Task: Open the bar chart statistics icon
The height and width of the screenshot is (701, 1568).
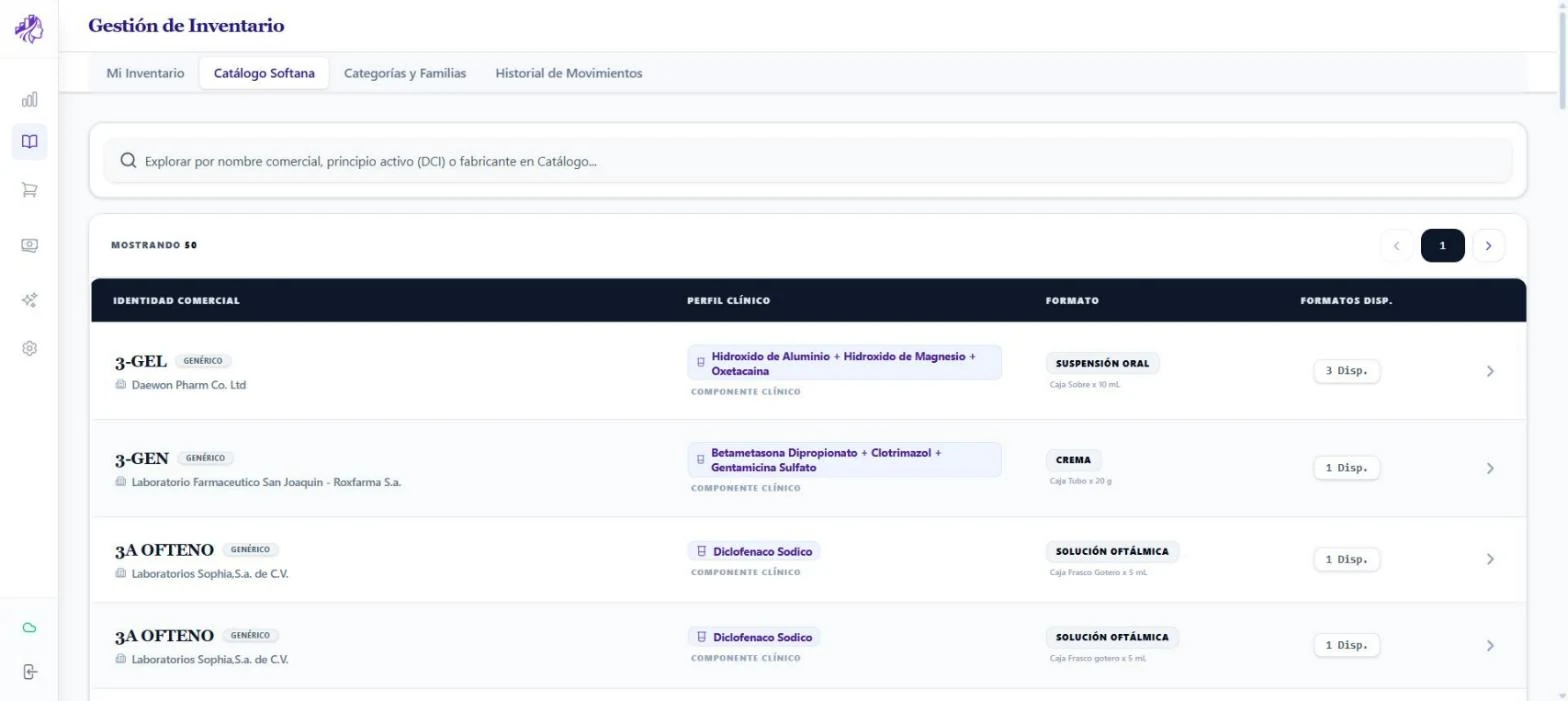Action: (29, 99)
